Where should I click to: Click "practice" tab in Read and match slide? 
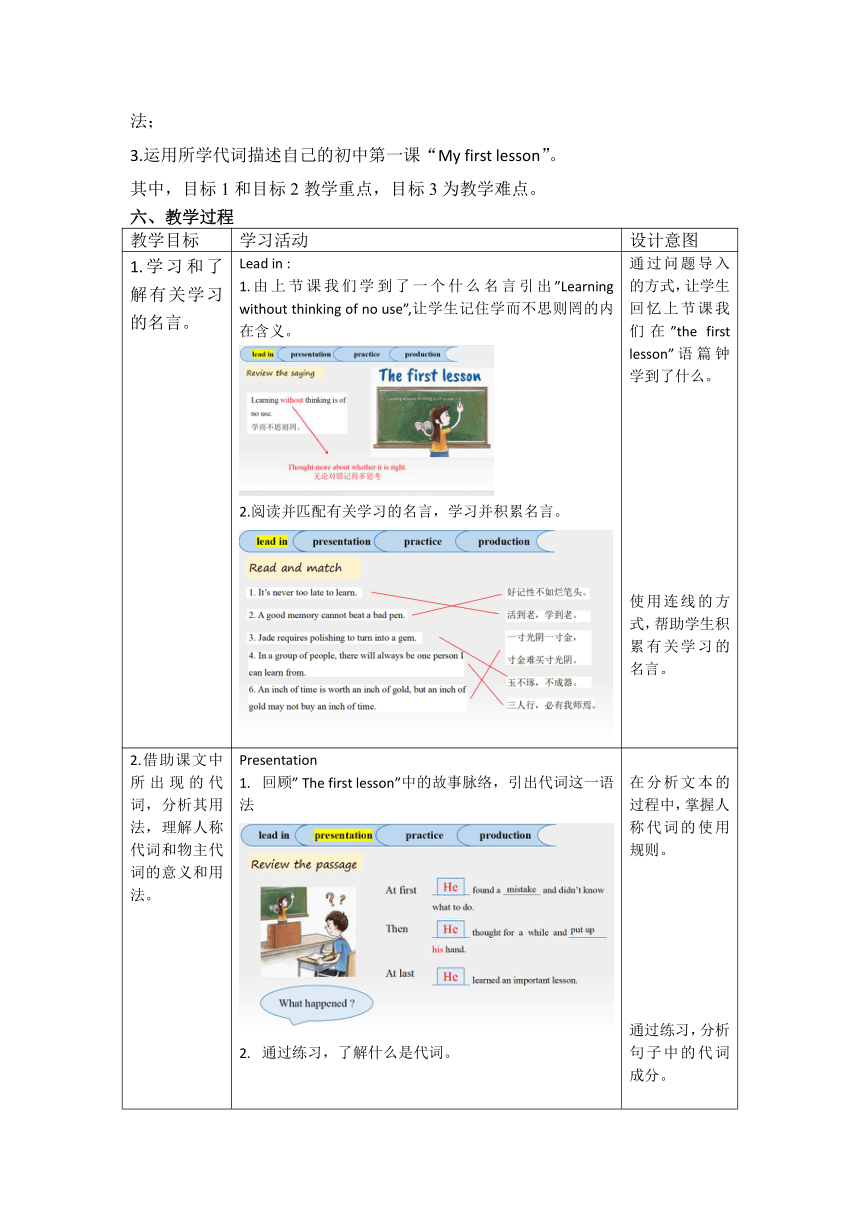(423, 542)
